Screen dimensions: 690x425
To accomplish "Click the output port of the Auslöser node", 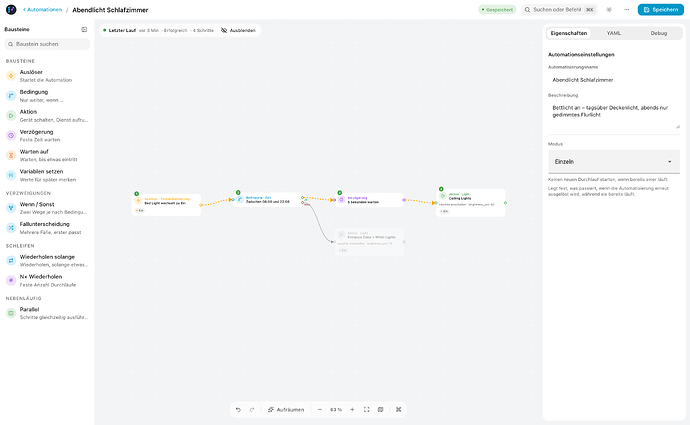I will [x=201, y=205].
